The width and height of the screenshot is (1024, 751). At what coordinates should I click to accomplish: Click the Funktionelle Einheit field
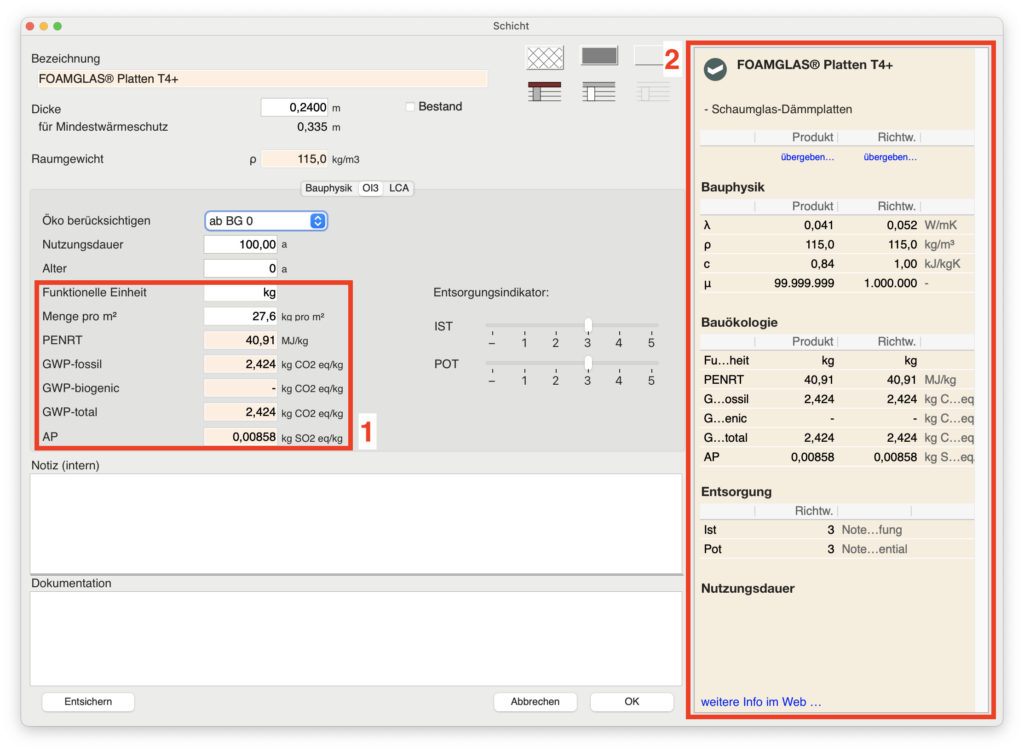coord(240,293)
